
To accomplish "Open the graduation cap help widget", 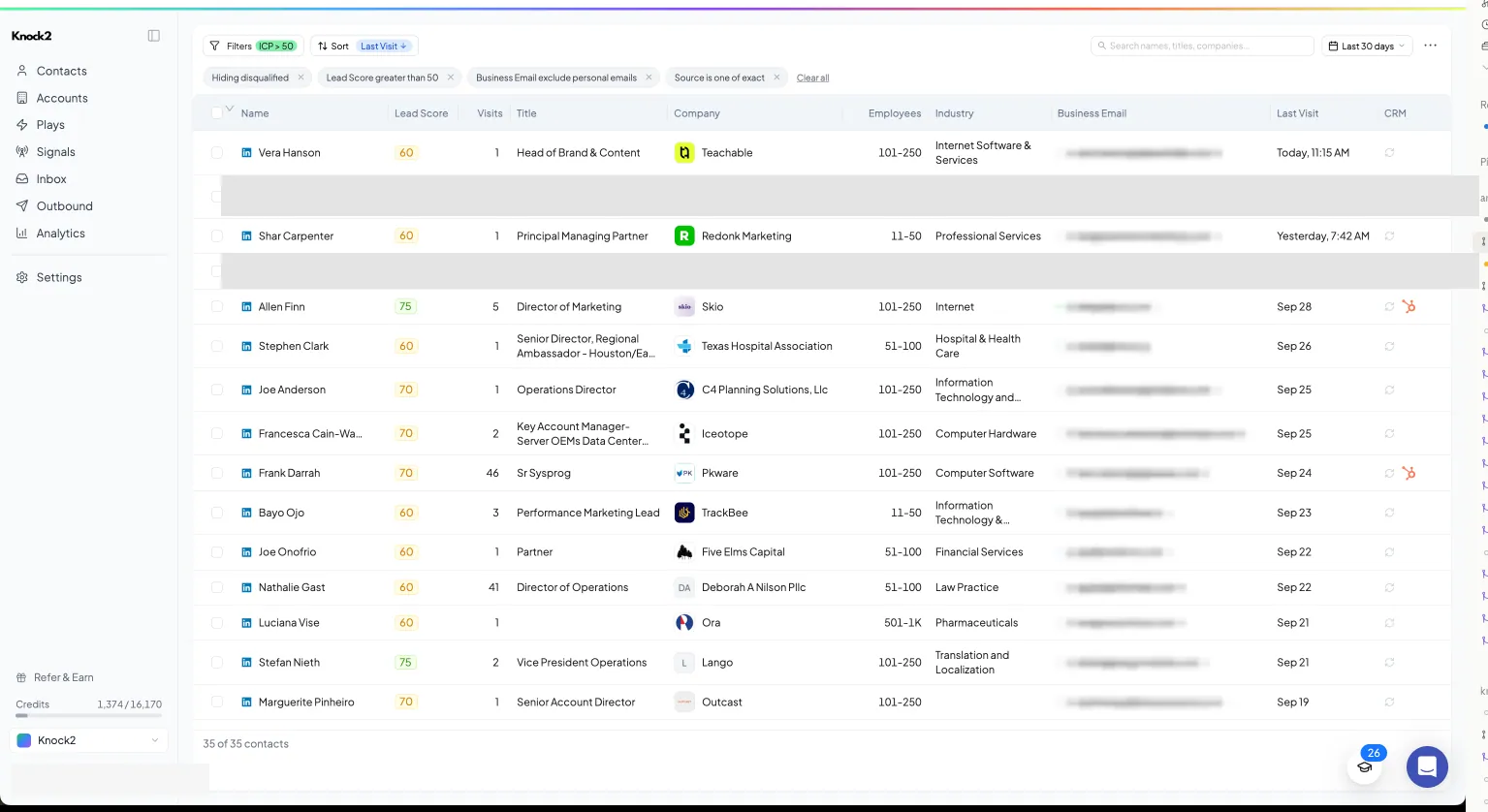I will pos(1365,766).
